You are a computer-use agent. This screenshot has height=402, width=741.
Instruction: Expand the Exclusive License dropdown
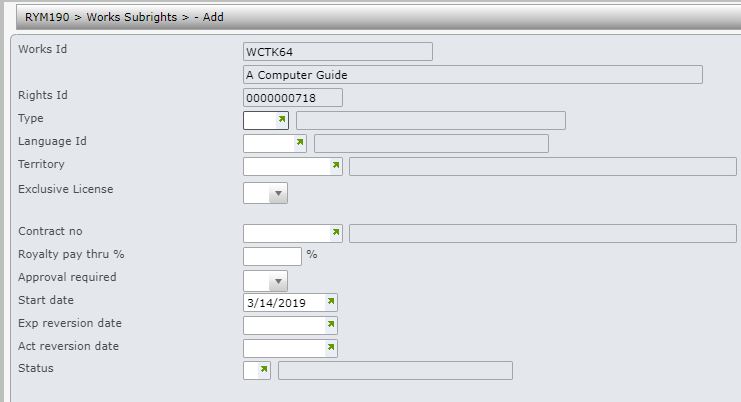coord(278,193)
